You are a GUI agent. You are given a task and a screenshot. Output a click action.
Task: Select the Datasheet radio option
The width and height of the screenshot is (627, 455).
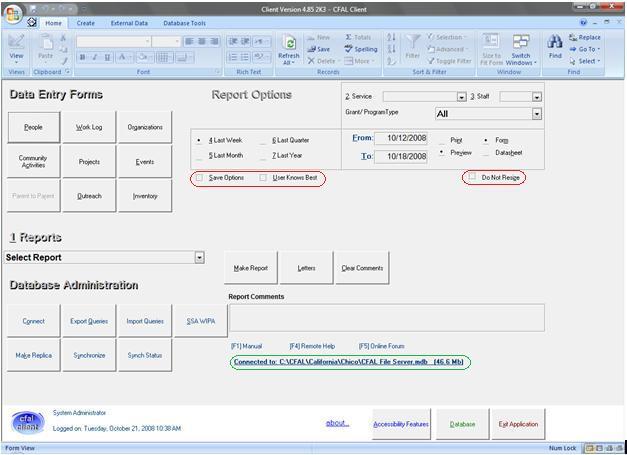(x=486, y=153)
